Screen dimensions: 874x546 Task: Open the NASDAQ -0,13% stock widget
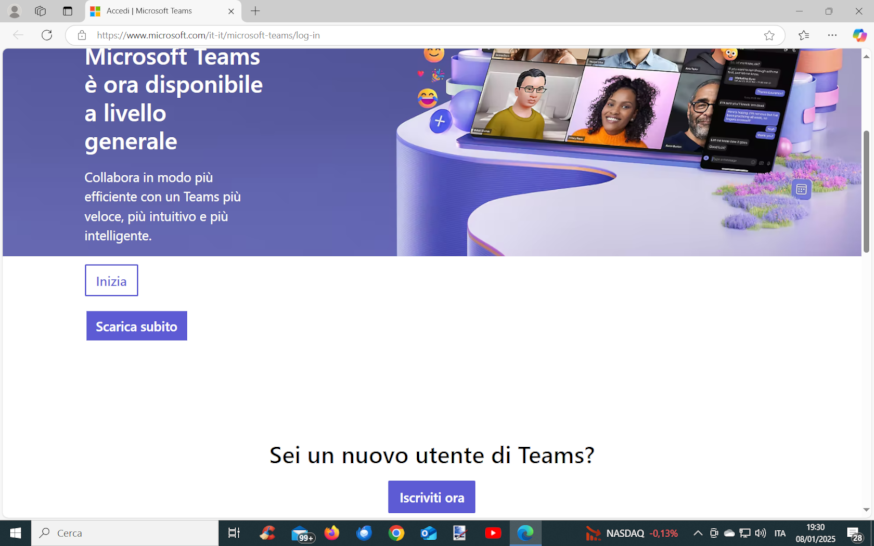click(632, 534)
